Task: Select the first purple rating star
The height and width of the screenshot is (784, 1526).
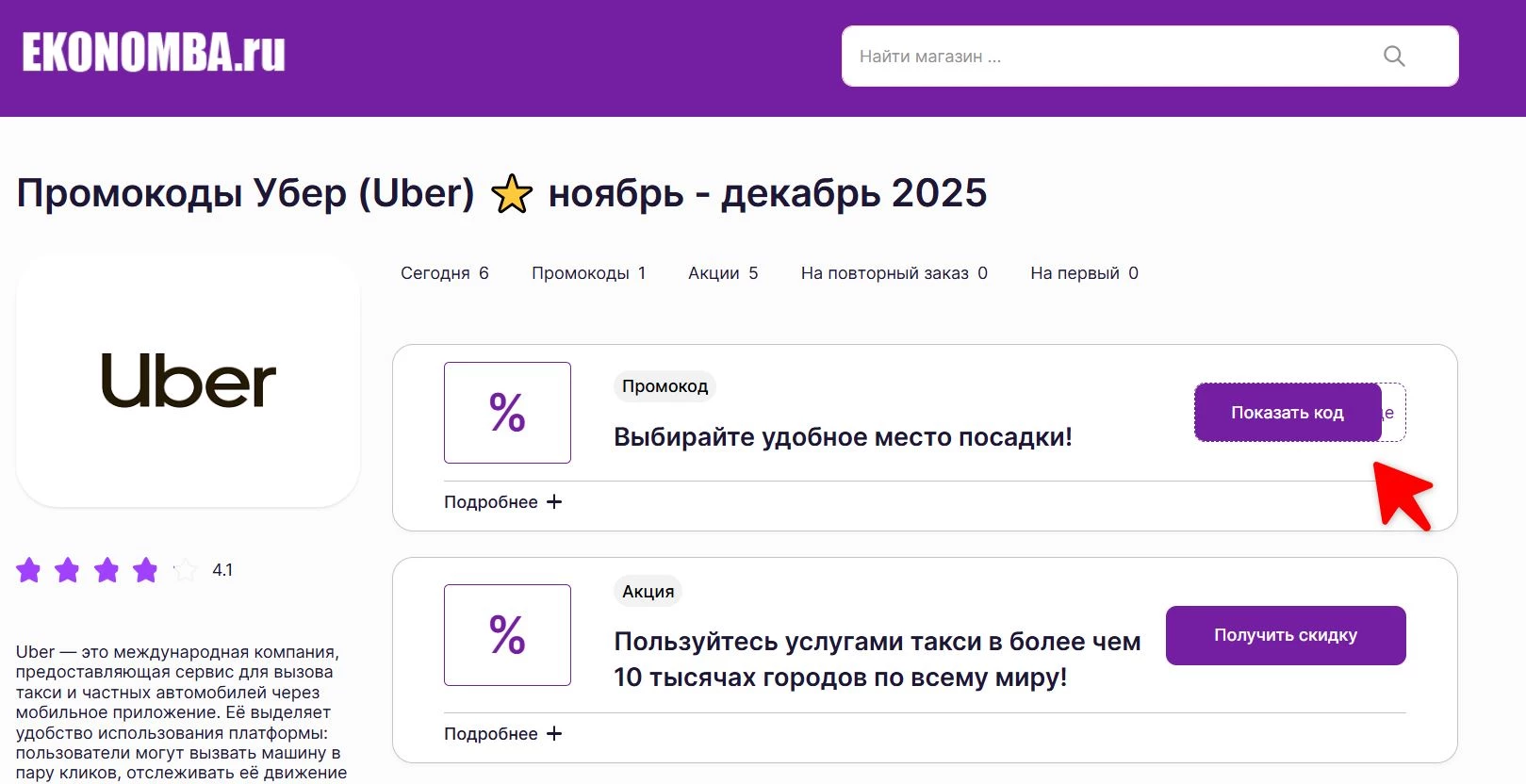Action: [x=31, y=569]
